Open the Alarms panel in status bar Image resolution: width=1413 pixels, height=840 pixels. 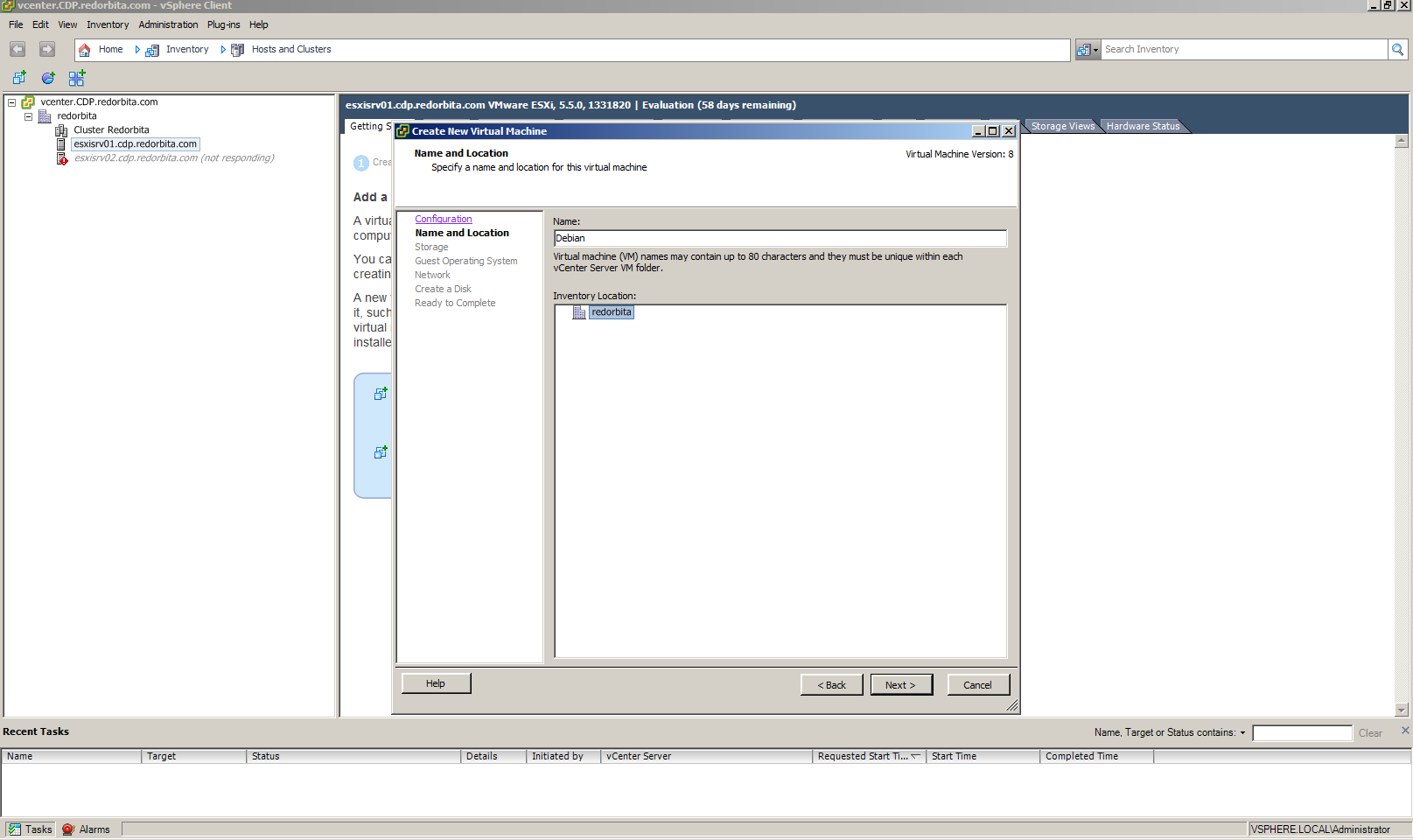pyautogui.click(x=87, y=829)
